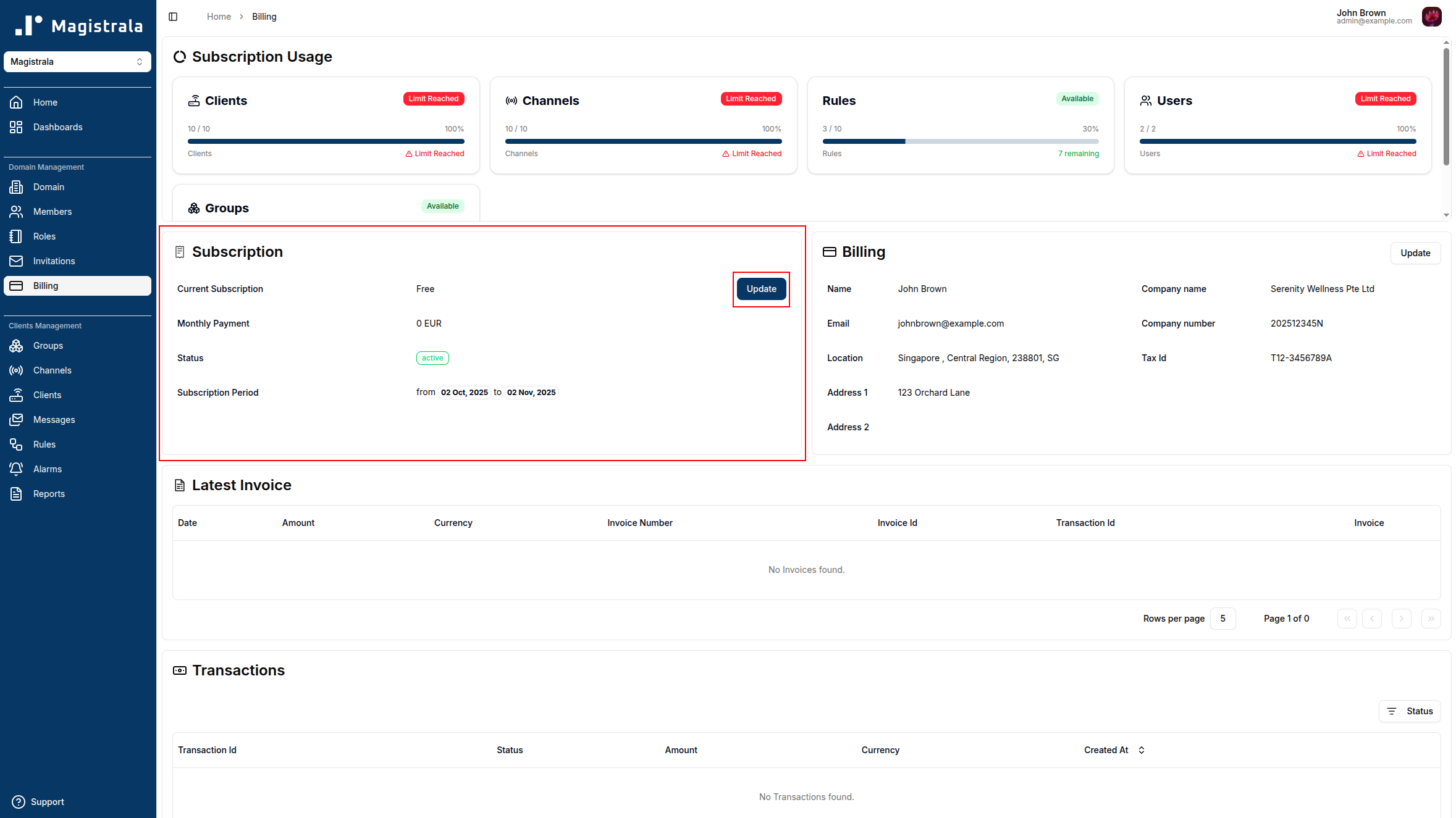The width and height of the screenshot is (1456, 818).
Task: Select the Alarms bell icon
Action: (x=17, y=469)
